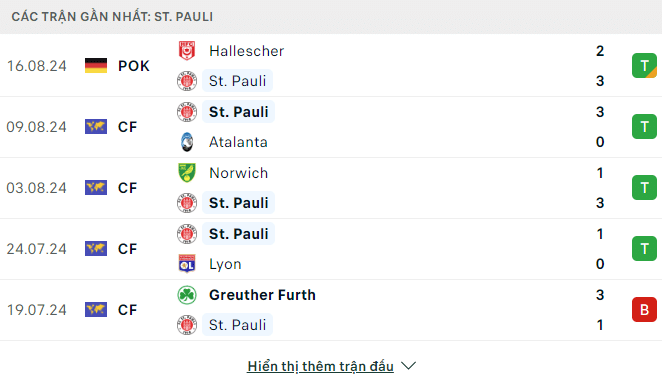Open the Greuther Furth team name
This screenshot has height=379, width=662.
click(x=262, y=295)
